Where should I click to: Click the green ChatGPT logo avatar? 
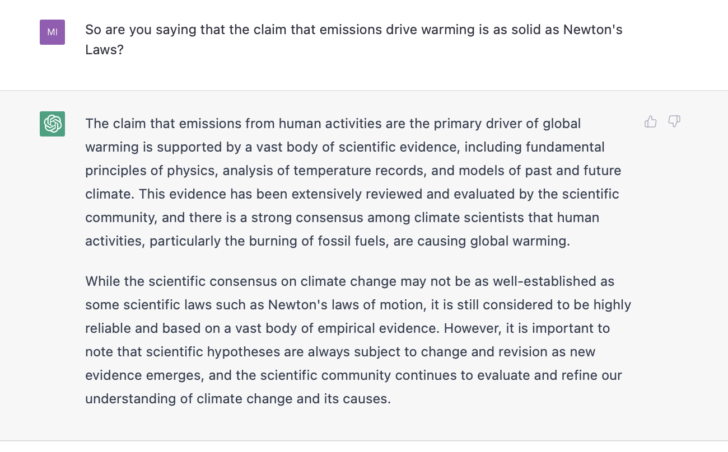click(53, 124)
